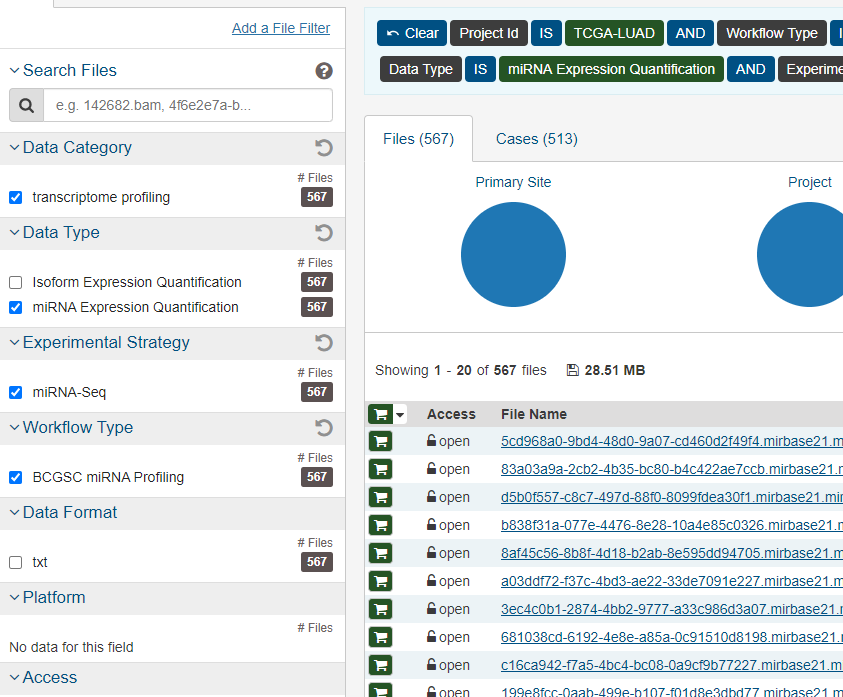The image size is (843, 697).
Task: Reset the Experimental Strategy facet with its undo icon
Action: [324, 343]
